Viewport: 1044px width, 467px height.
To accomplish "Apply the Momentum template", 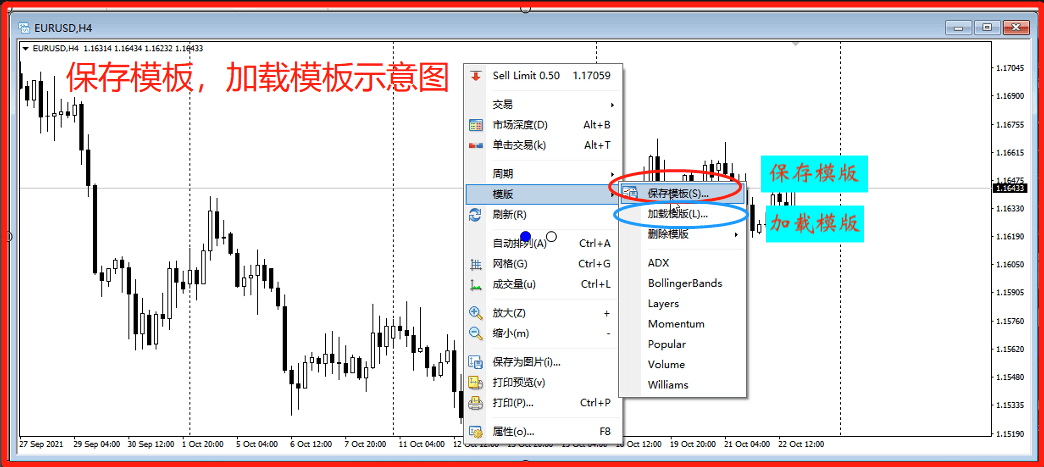I will click(682, 324).
